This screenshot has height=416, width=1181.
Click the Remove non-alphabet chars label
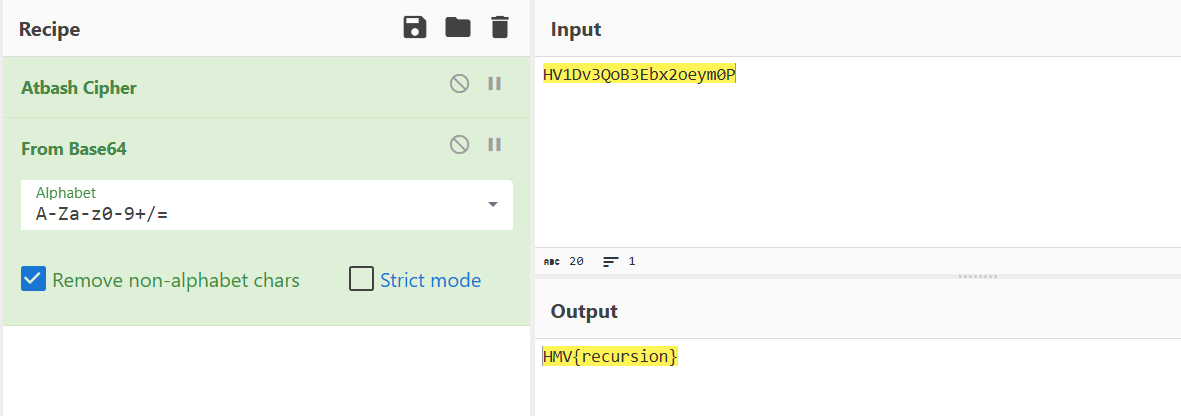point(176,280)
